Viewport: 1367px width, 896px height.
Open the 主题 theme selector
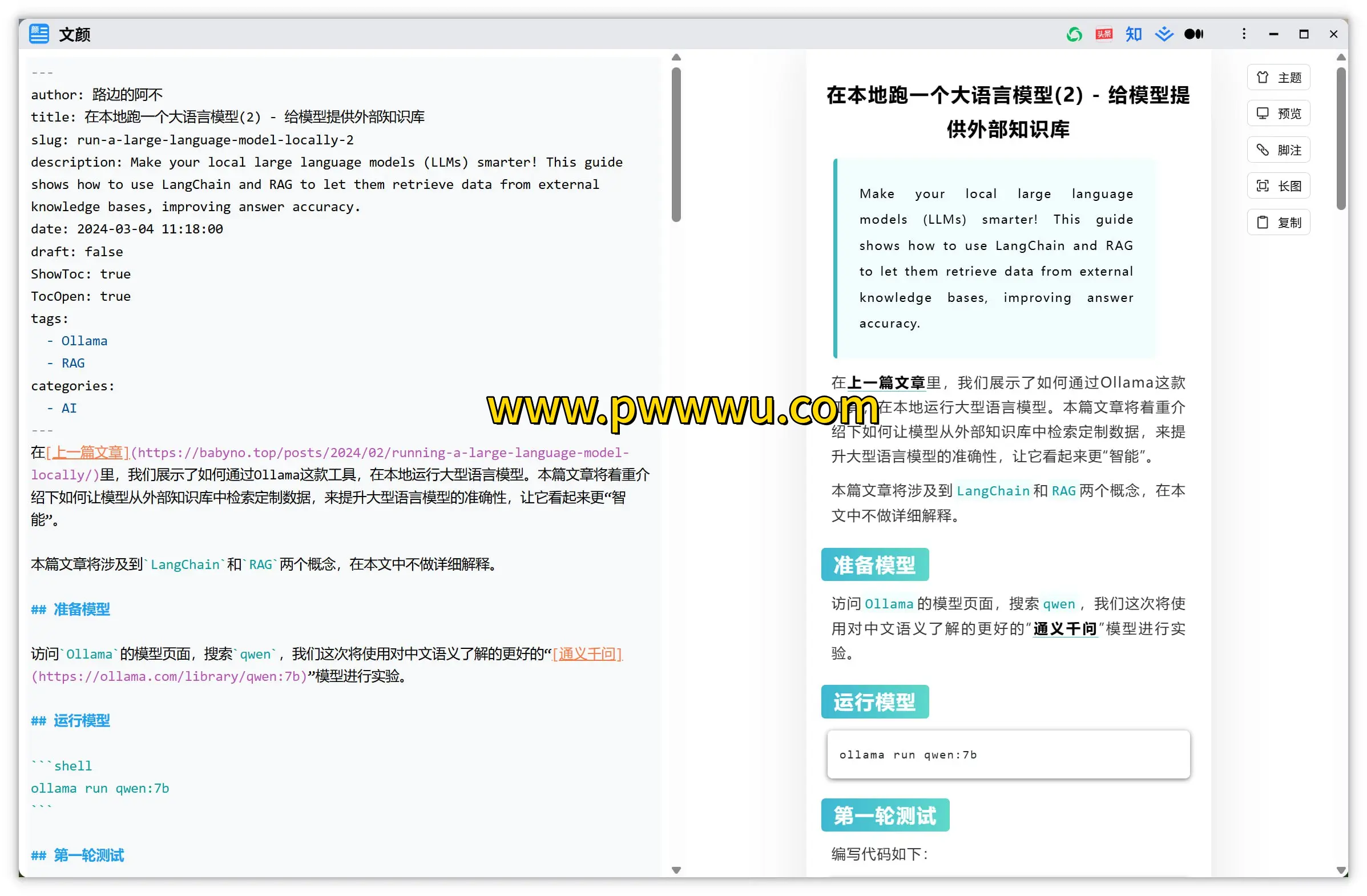(x=1279, y=77)
